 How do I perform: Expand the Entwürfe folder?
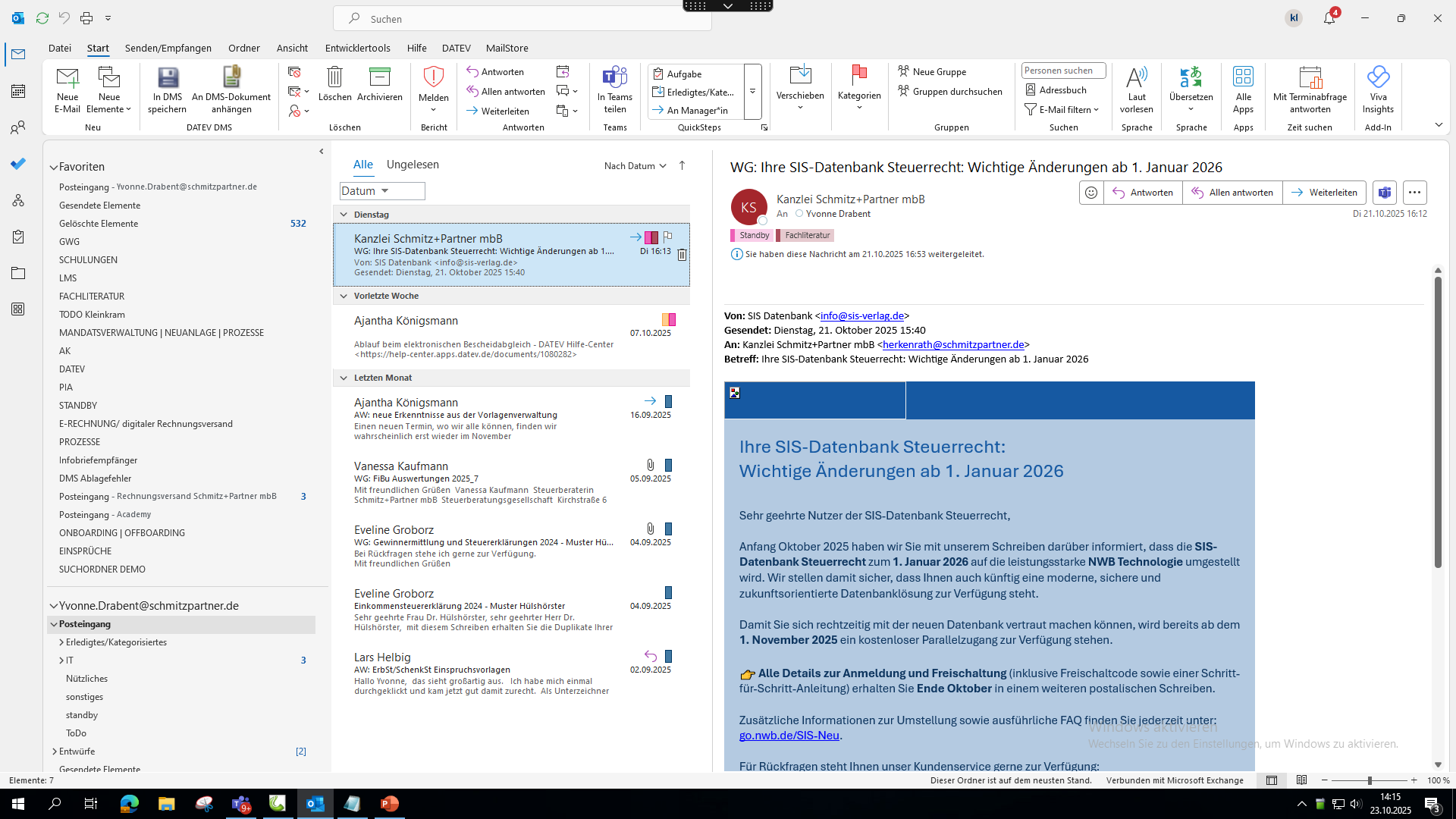(x=55, y=752)
